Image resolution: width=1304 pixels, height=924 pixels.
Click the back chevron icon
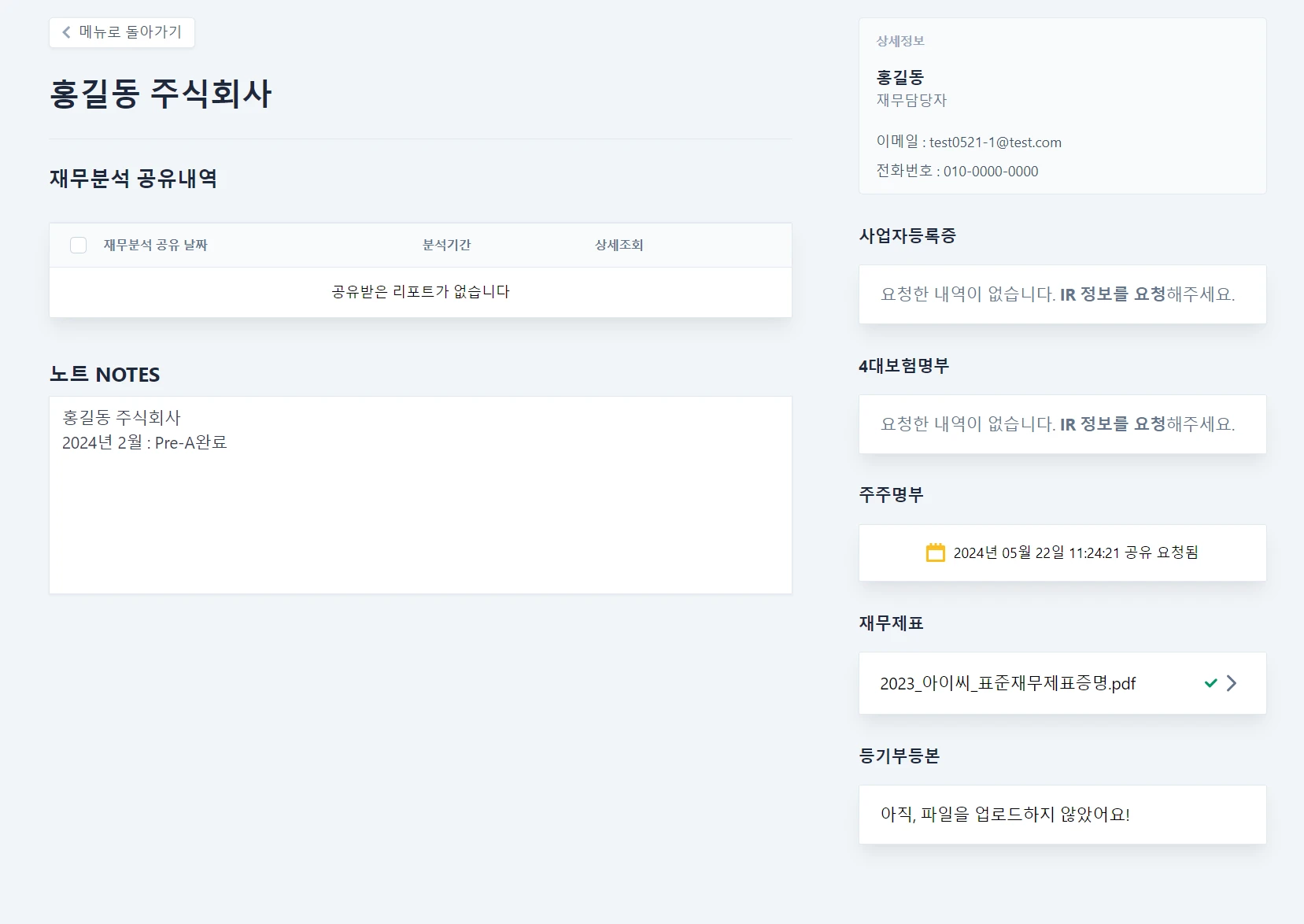pos(66,32)
